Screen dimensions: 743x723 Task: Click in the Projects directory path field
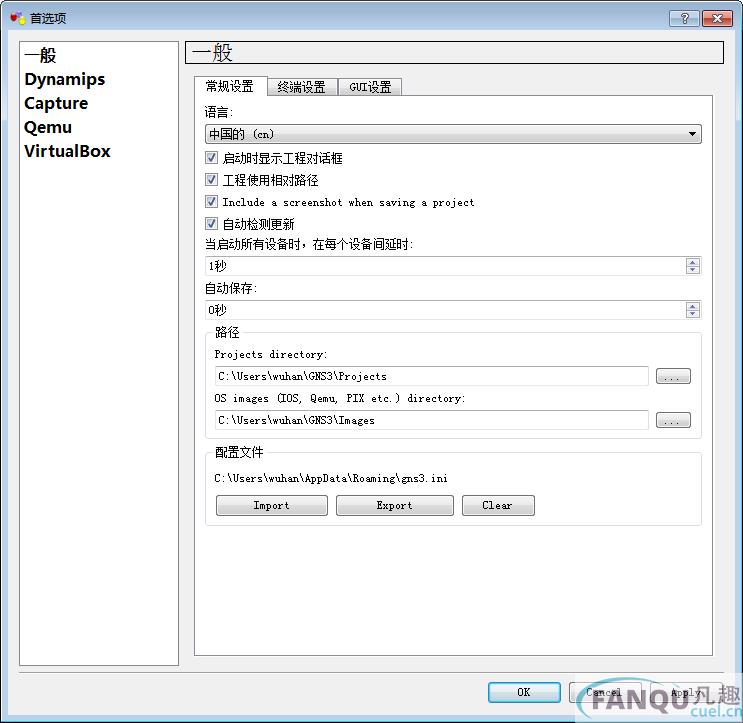[x=431, y=377]
